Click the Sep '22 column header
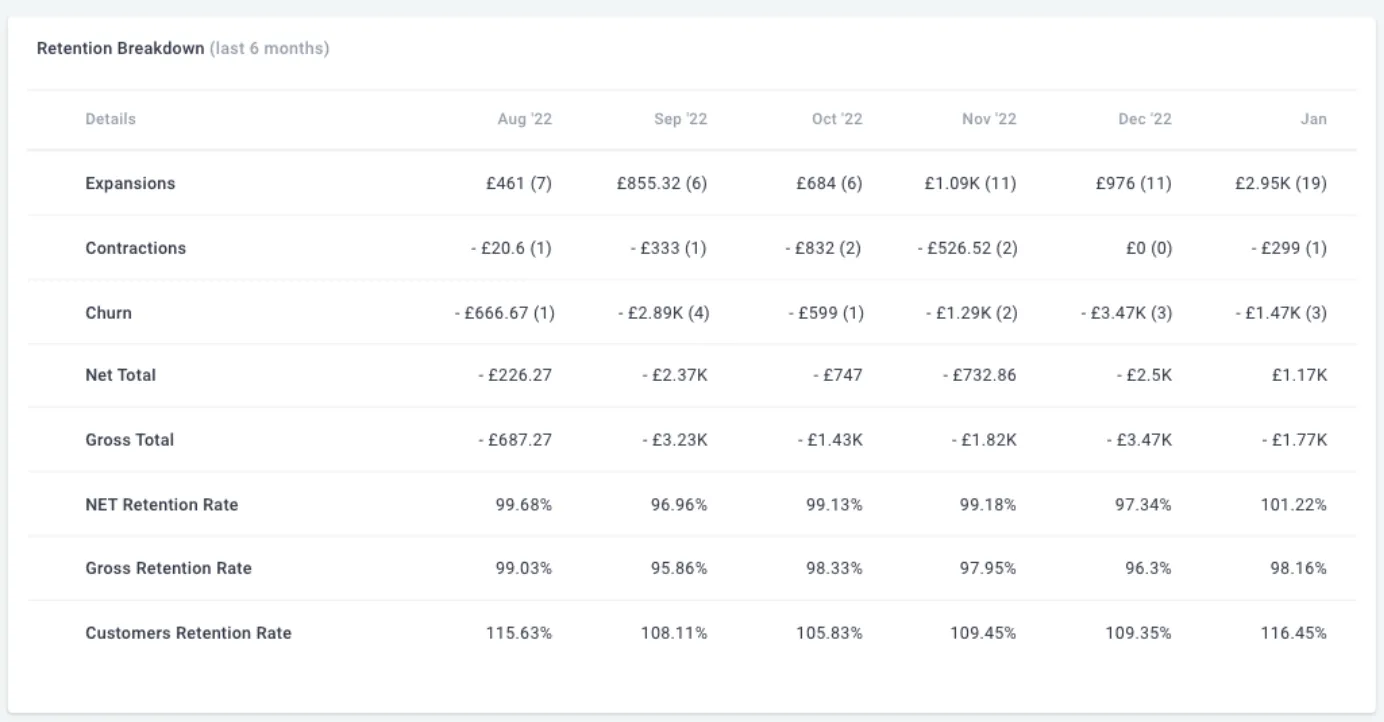The width and height of the screenshot is (1384, 722). 681,119
